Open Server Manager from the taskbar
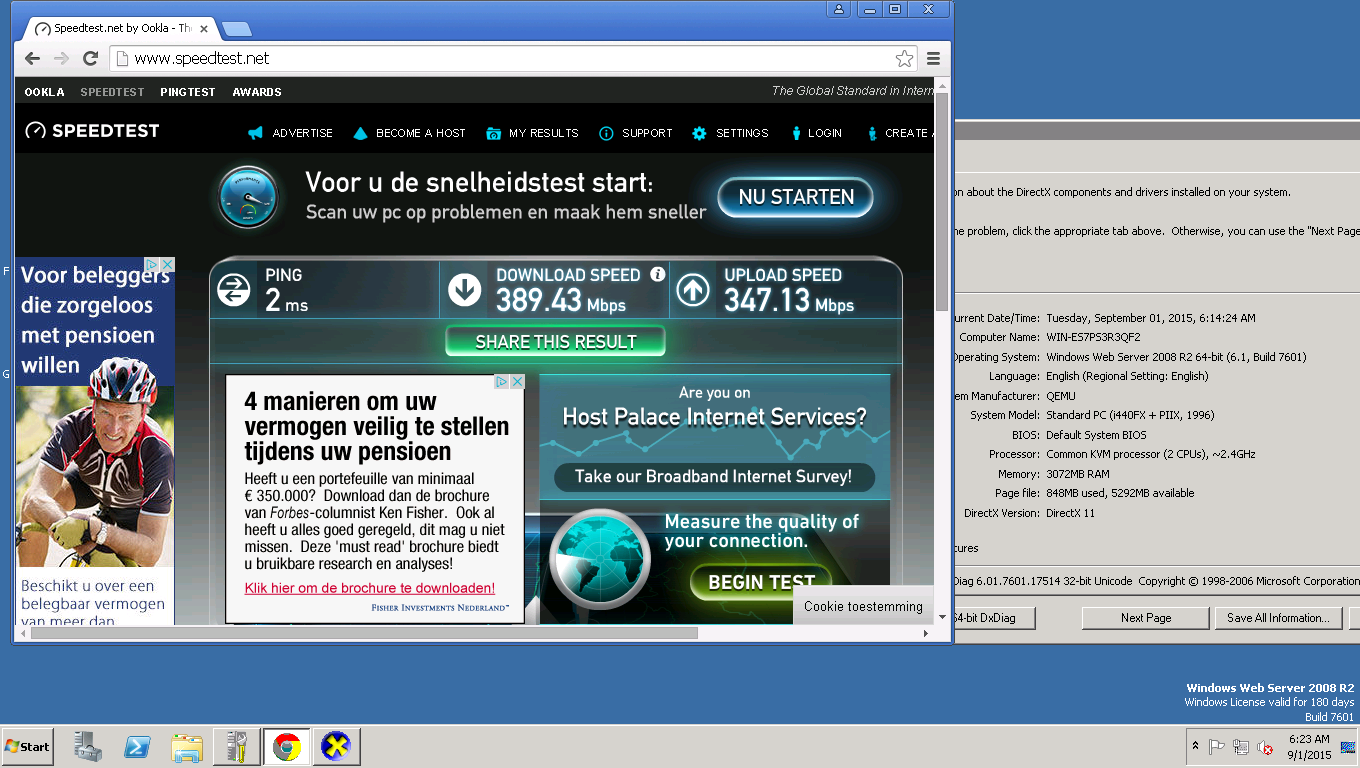The width and height of the screenshot is (1360, 768). pos(88,746)
